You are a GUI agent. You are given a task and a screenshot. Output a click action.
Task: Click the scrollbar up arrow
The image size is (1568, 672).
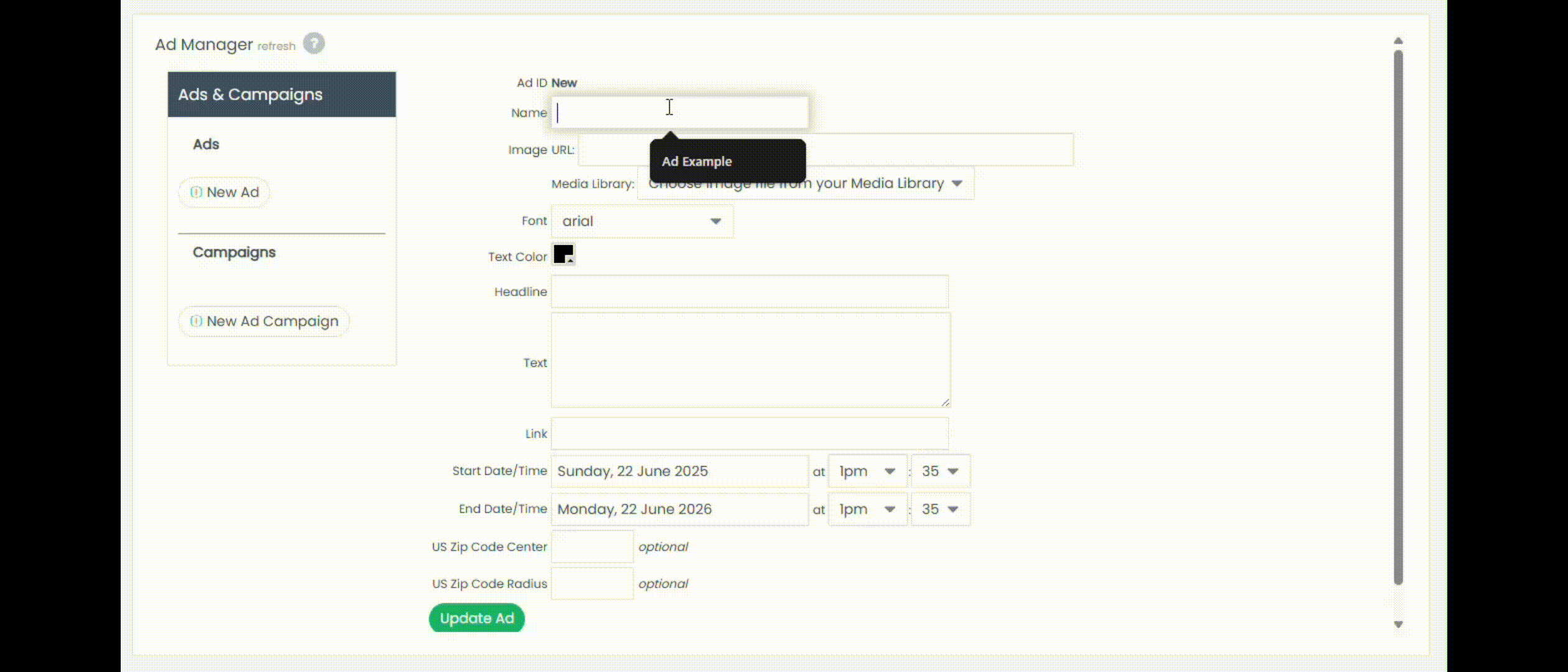(x=1398, y=41)
